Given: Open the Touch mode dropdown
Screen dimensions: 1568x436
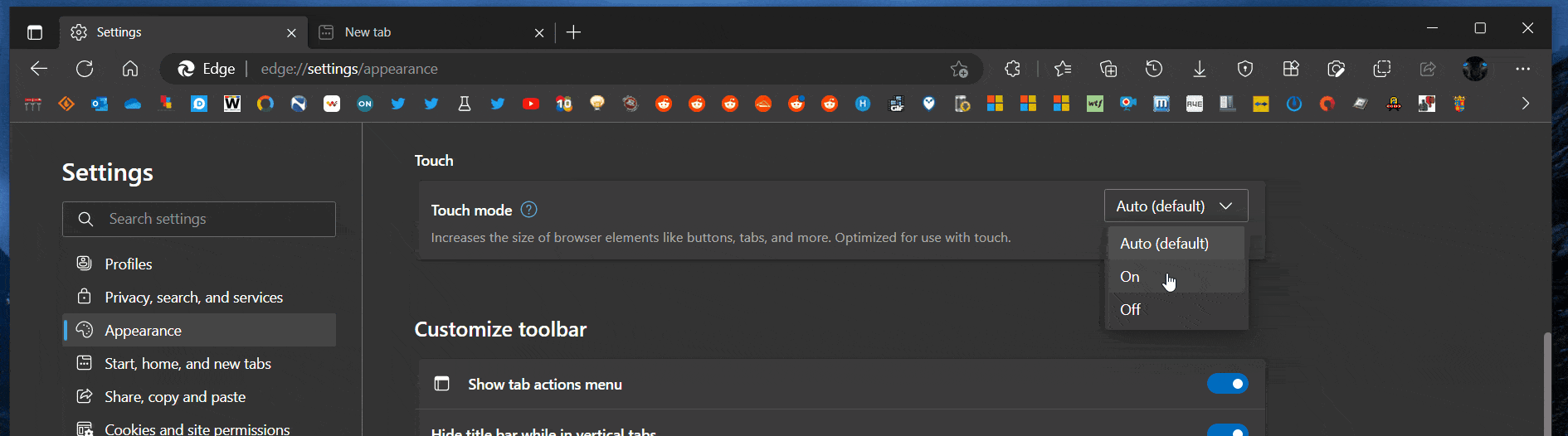Looking at the screenshot, I should [1176, 206].
